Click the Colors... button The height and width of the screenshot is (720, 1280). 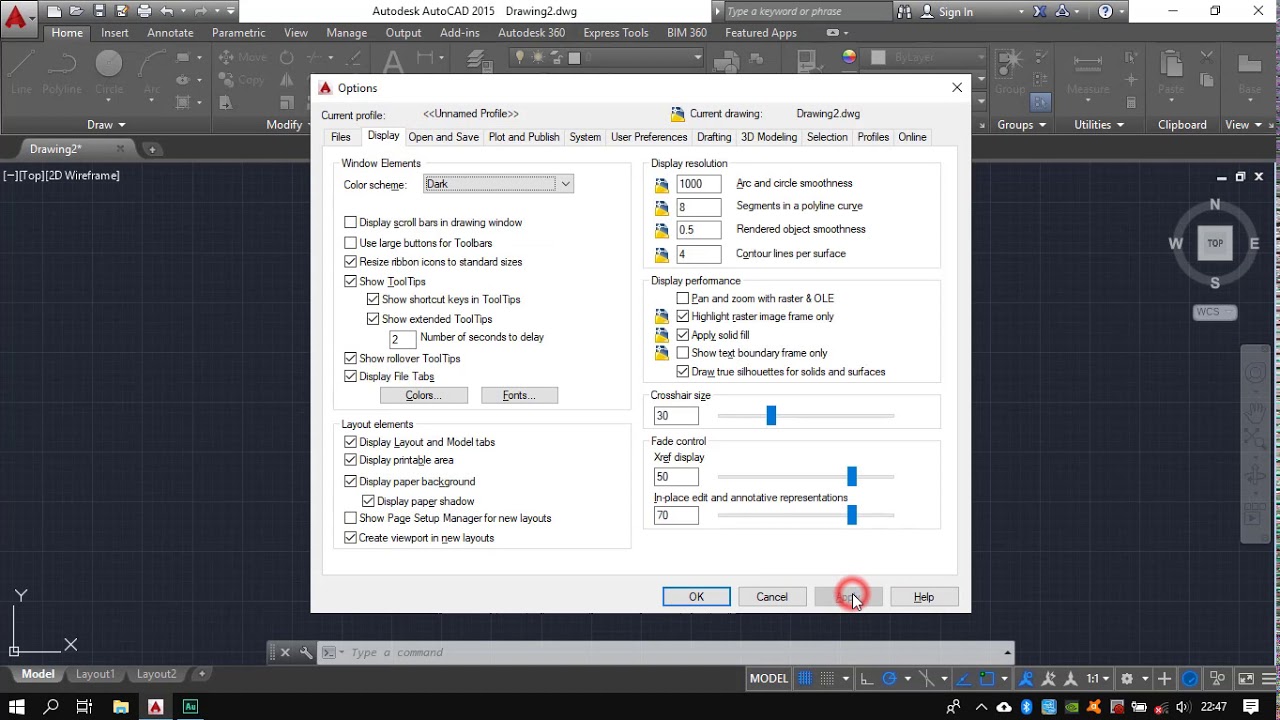coord(423,395)
